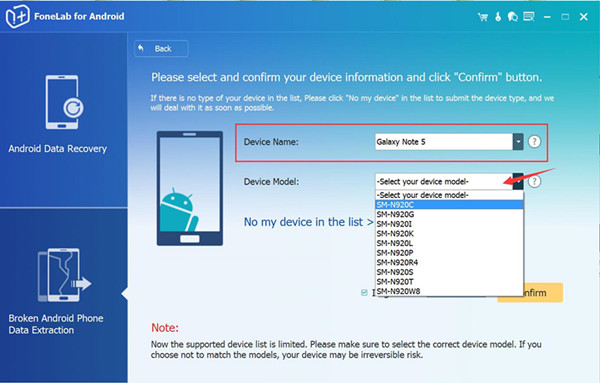600x383 pixels.
Task: Switch to Android Data Recovery label
Action: [x=57, y=148]
